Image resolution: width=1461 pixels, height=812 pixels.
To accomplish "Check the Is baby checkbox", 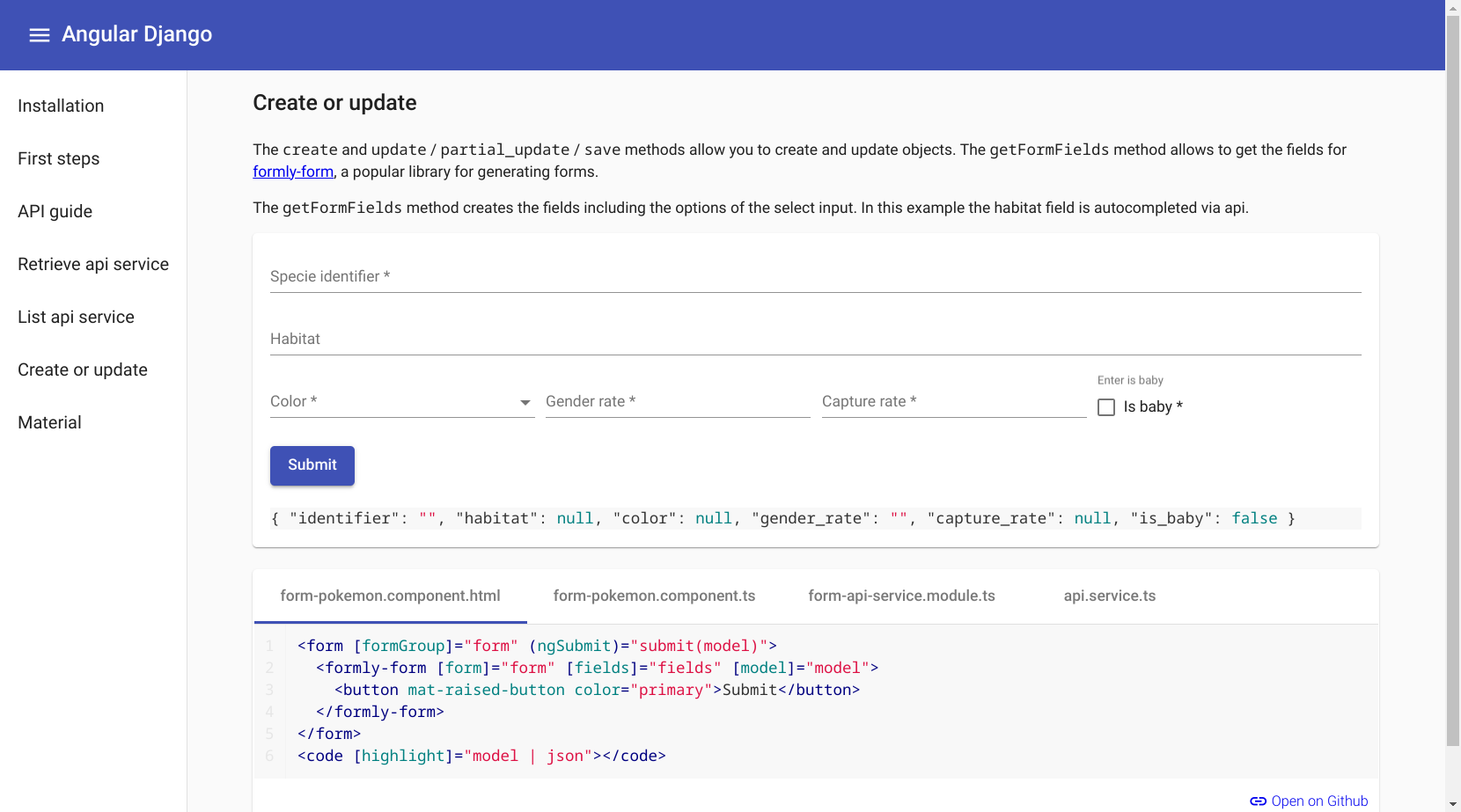I will (1105, 406).
